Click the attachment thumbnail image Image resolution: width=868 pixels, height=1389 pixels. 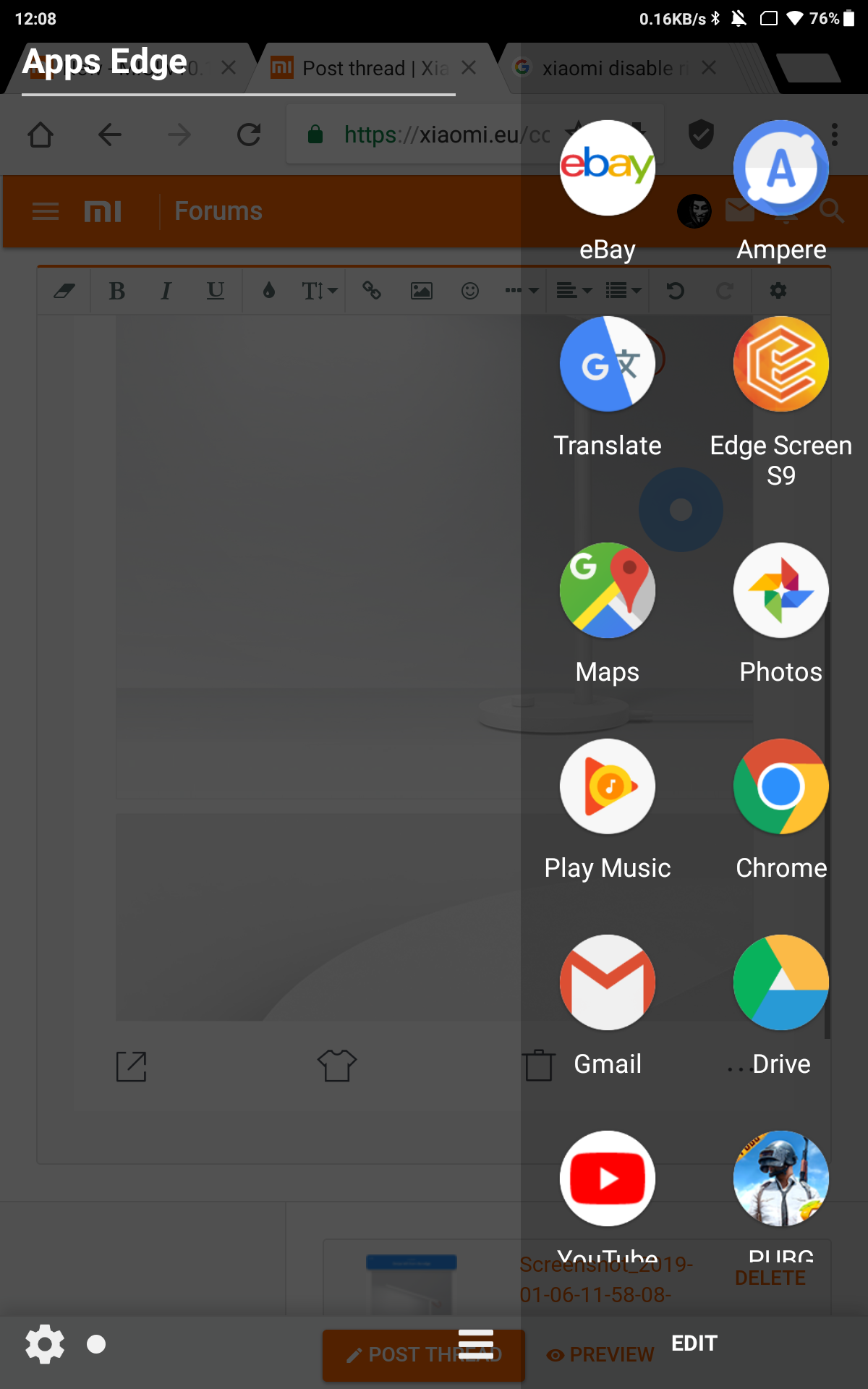[x=411, y=1284]
